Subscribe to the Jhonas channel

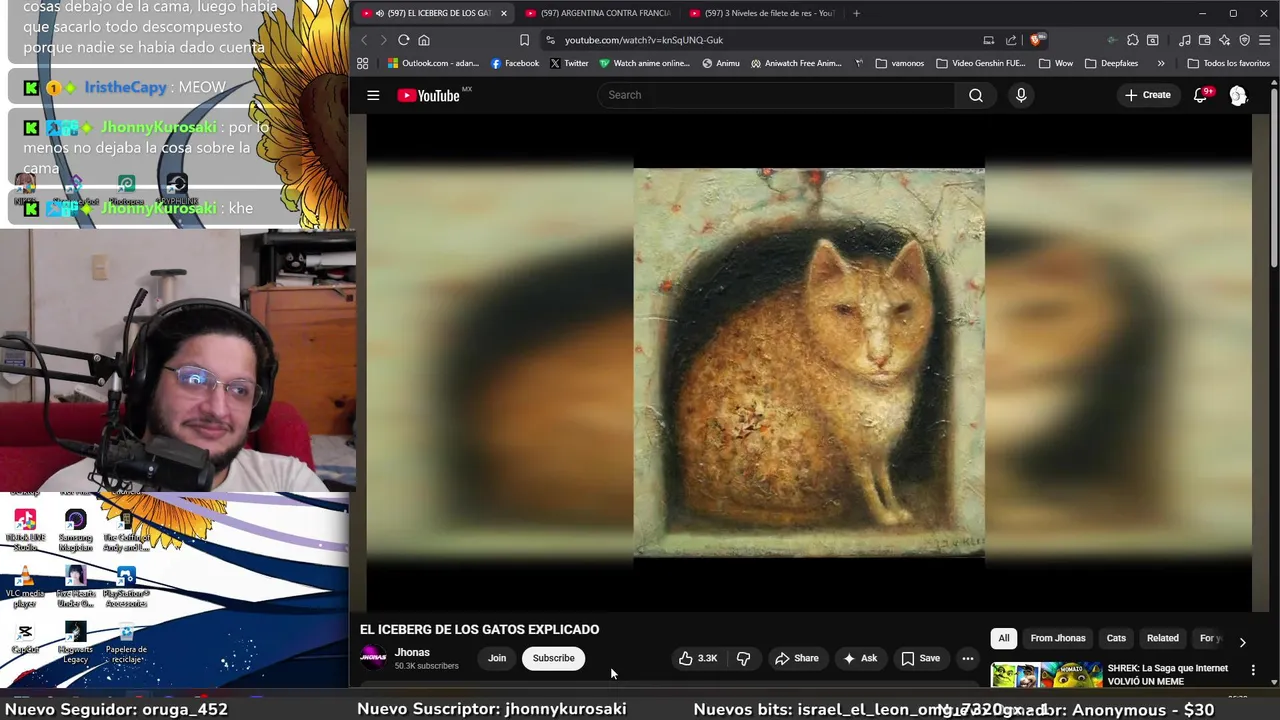pos(553,658)
